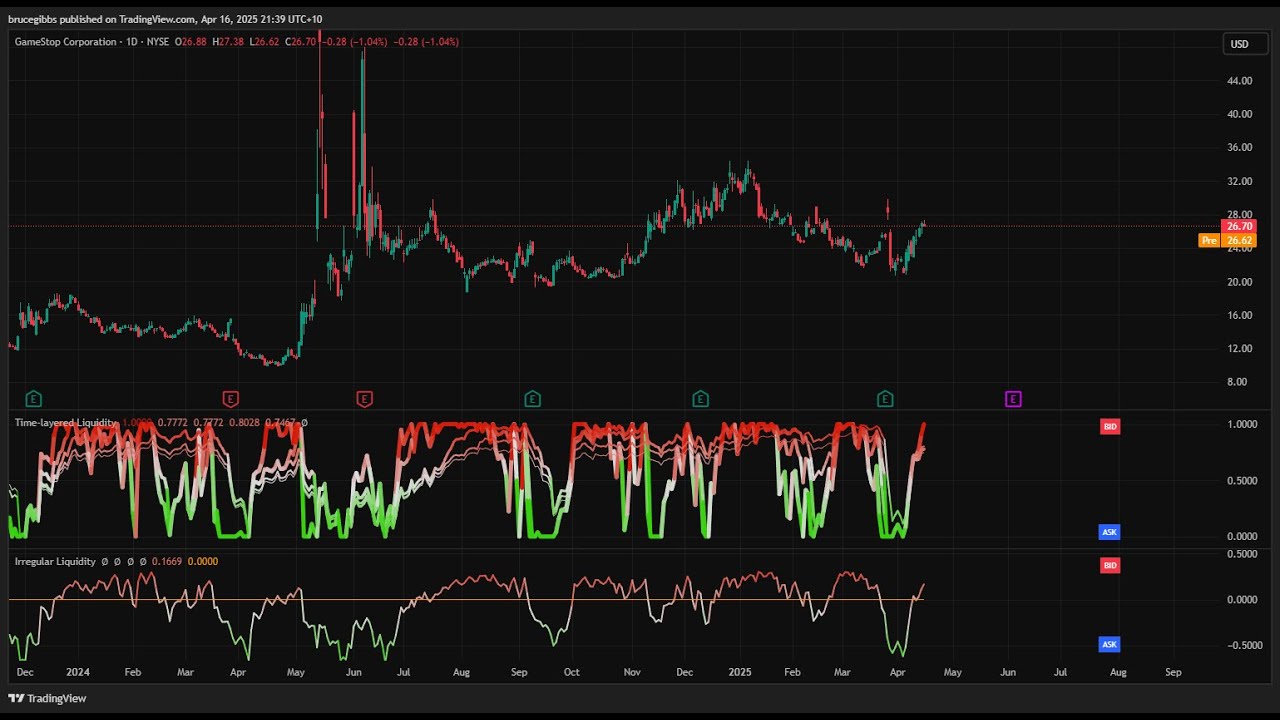Click the Oct label on the time axis

[571, 673]
